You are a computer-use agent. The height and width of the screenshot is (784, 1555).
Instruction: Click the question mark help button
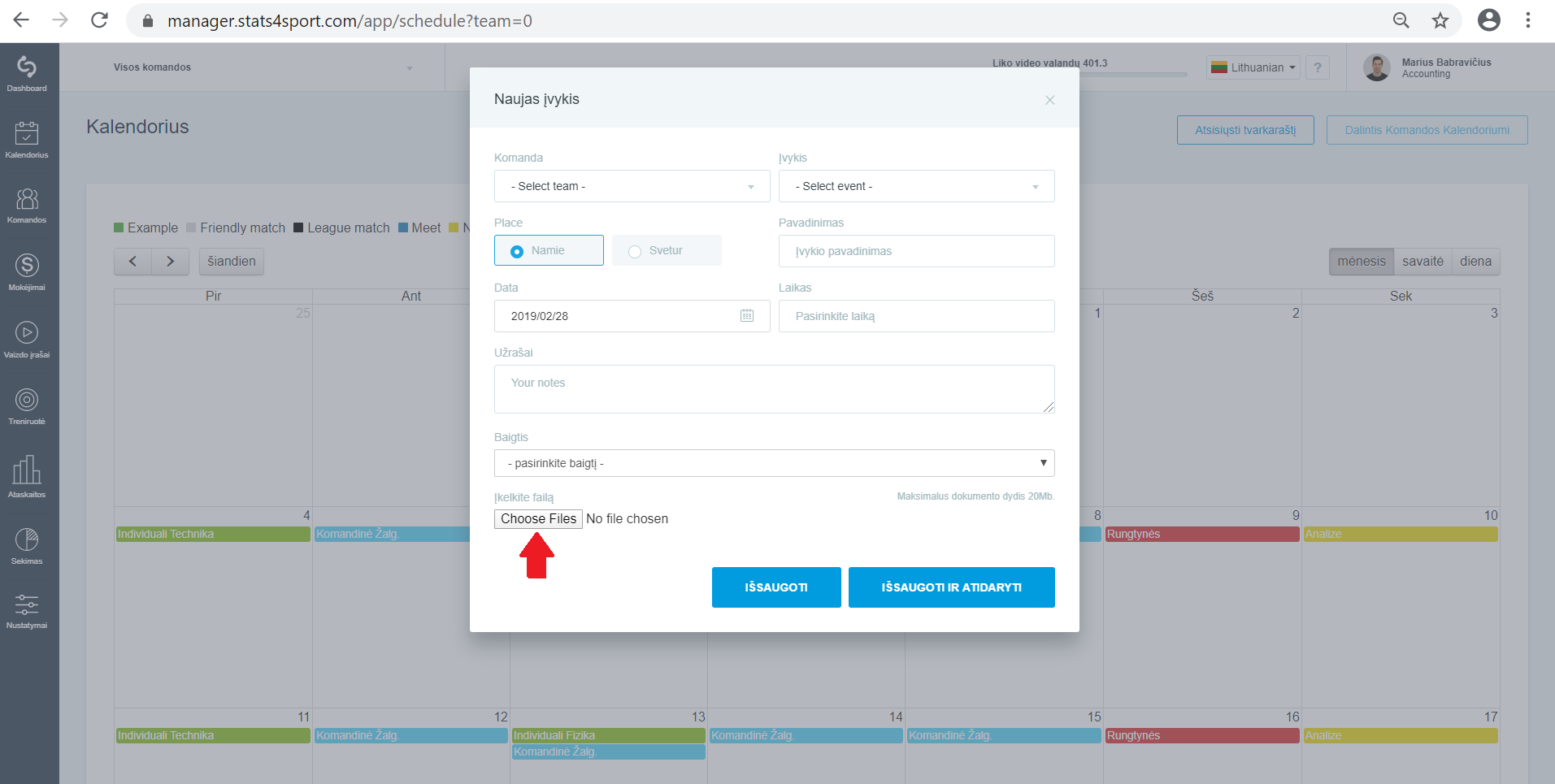(1318, 67)
